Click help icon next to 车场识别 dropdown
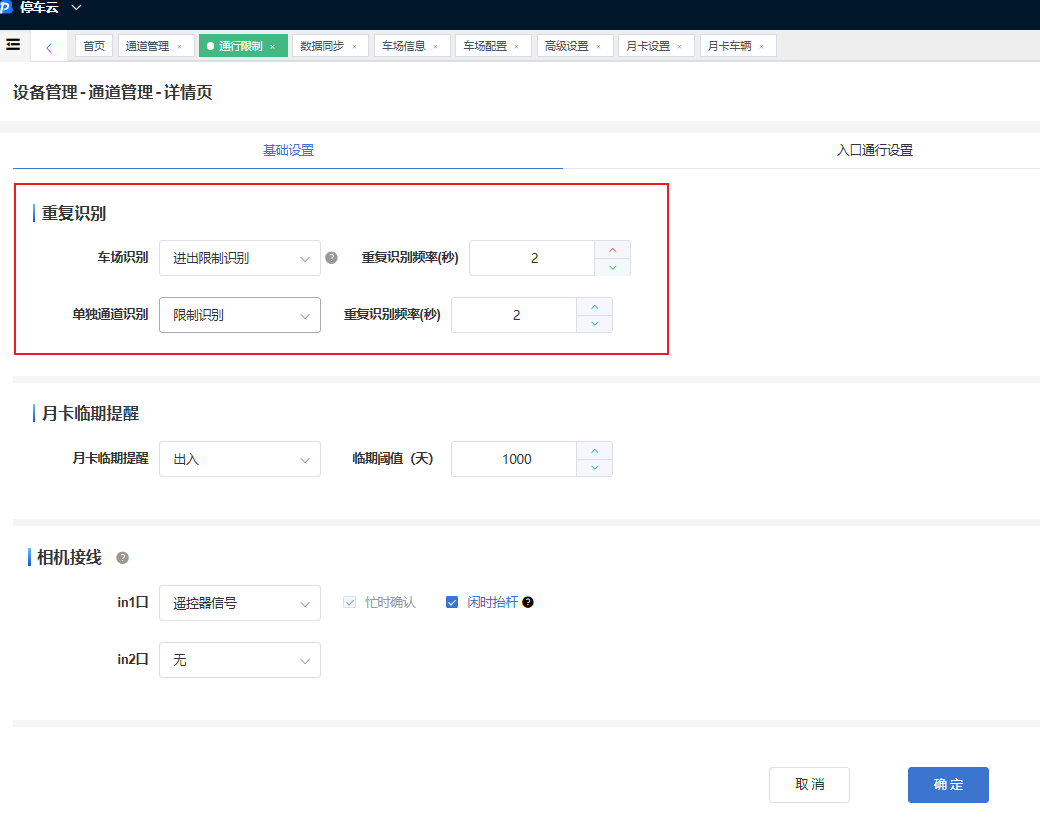 pos(332,258)
